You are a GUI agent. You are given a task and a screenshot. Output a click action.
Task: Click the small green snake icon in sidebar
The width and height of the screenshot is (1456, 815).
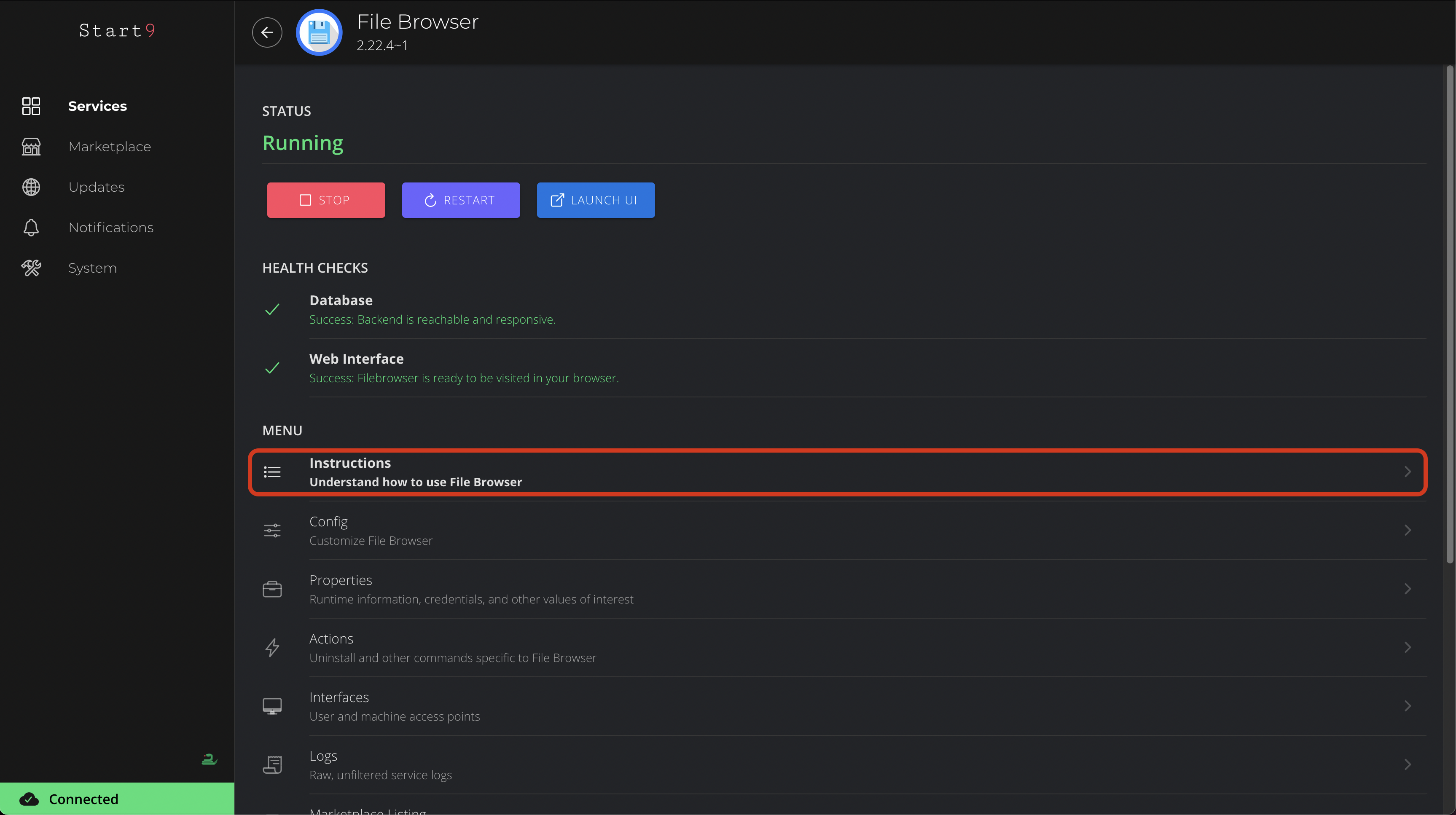pyautogui.click(x=209, y=760)
